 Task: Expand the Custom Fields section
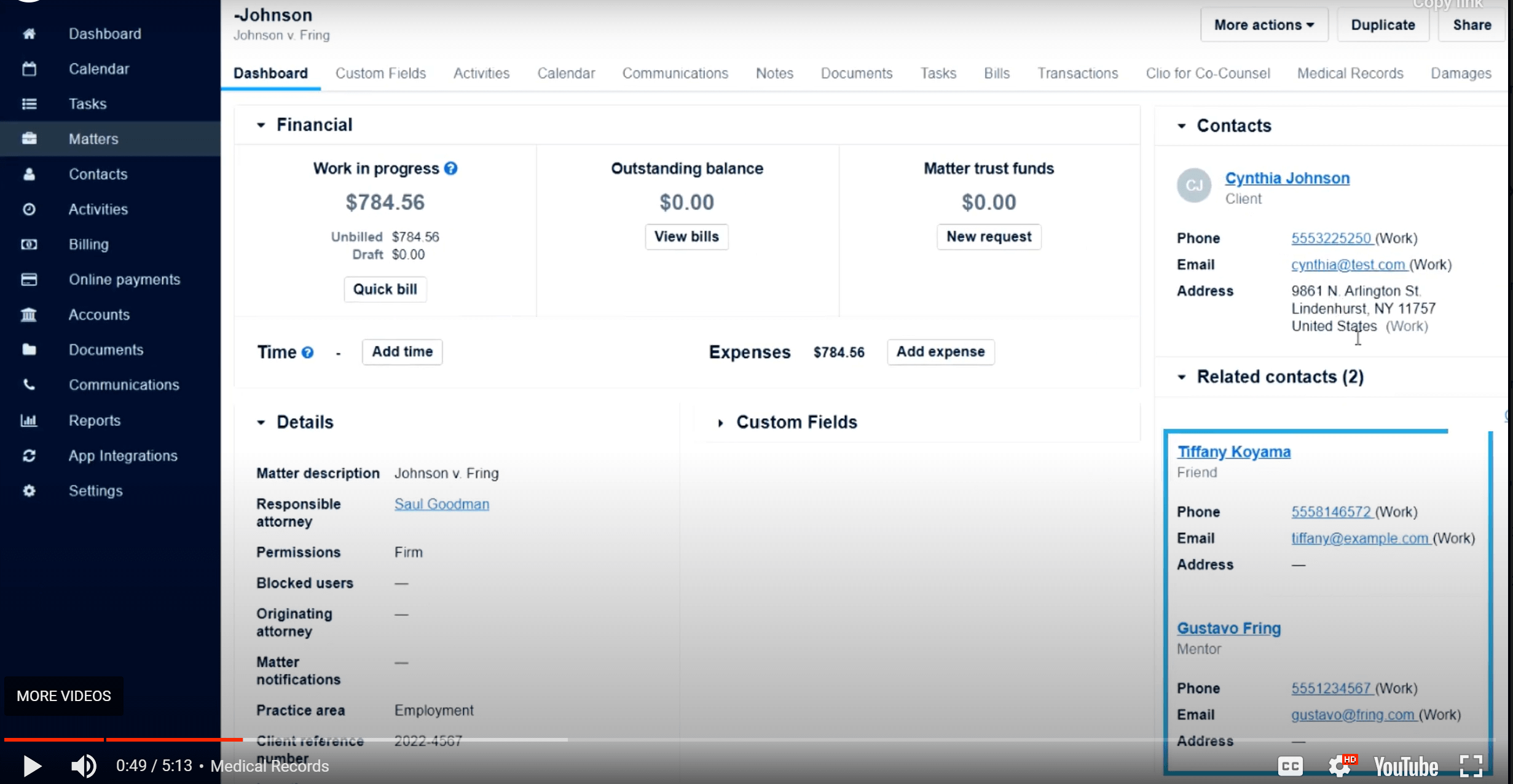(x=720, y=423)
